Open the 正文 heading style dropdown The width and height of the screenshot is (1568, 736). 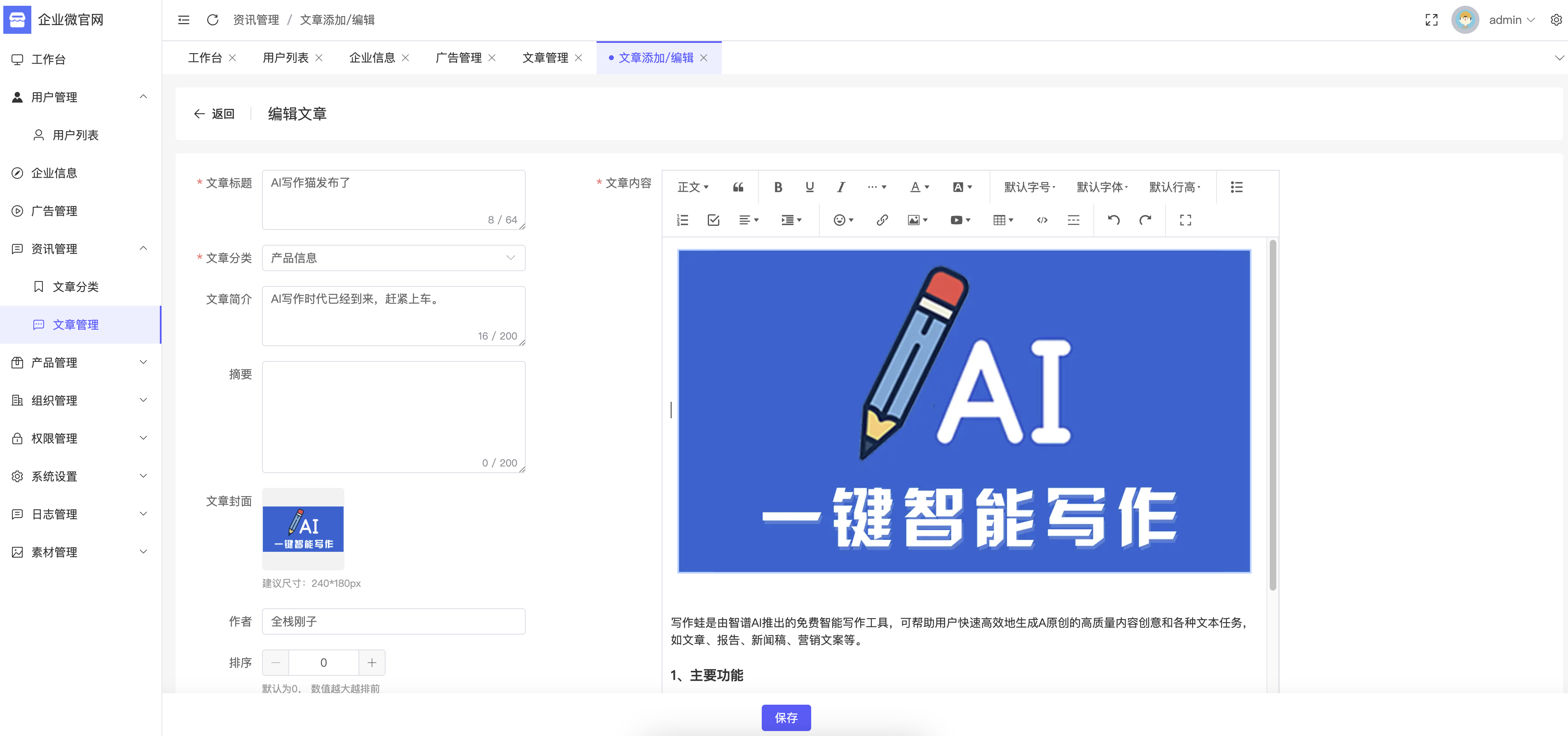(x=693, y=188)
